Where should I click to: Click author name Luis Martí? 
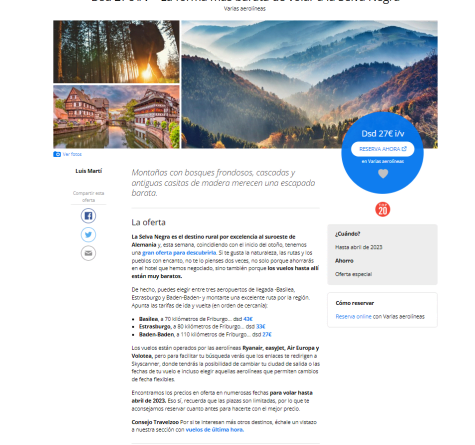click(88, 171)
